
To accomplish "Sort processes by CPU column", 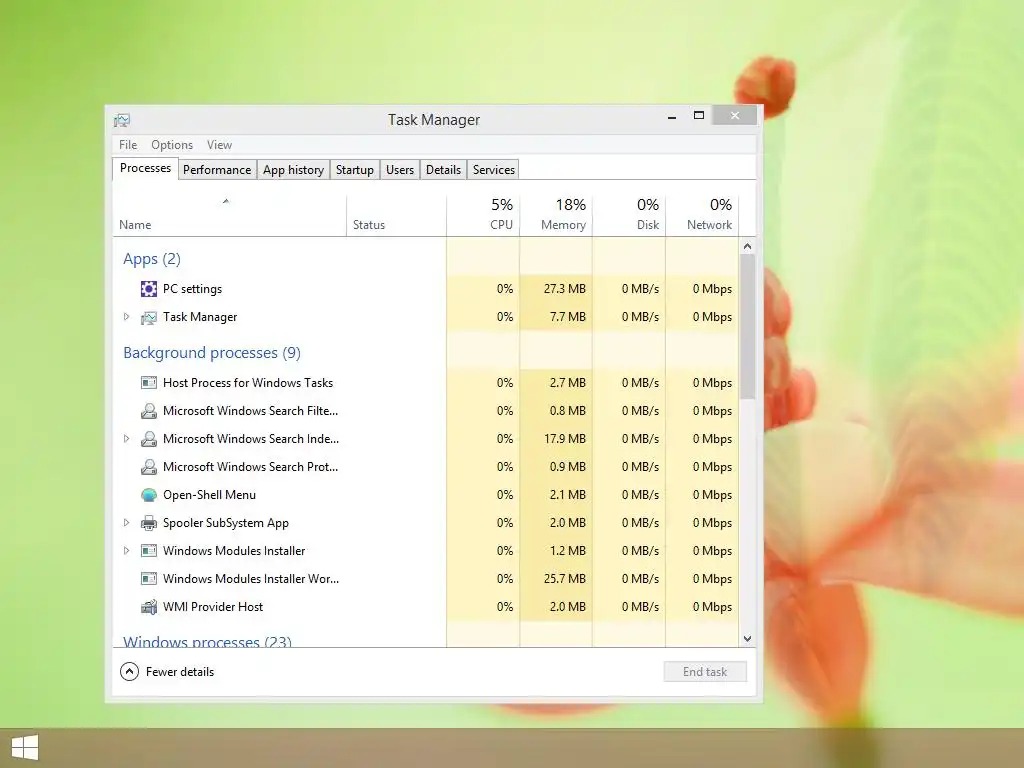I will click(x=483, y=216).
